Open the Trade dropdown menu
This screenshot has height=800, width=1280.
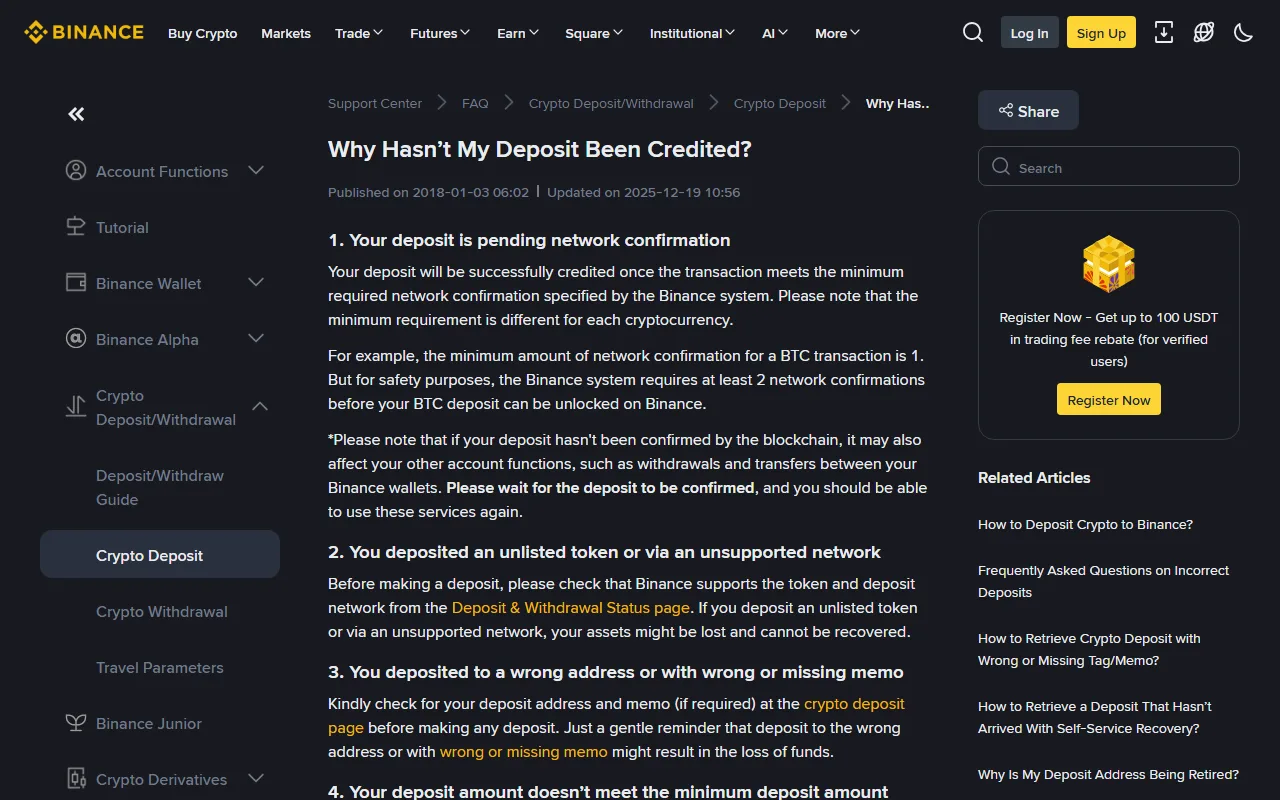[x=359, y=33]
